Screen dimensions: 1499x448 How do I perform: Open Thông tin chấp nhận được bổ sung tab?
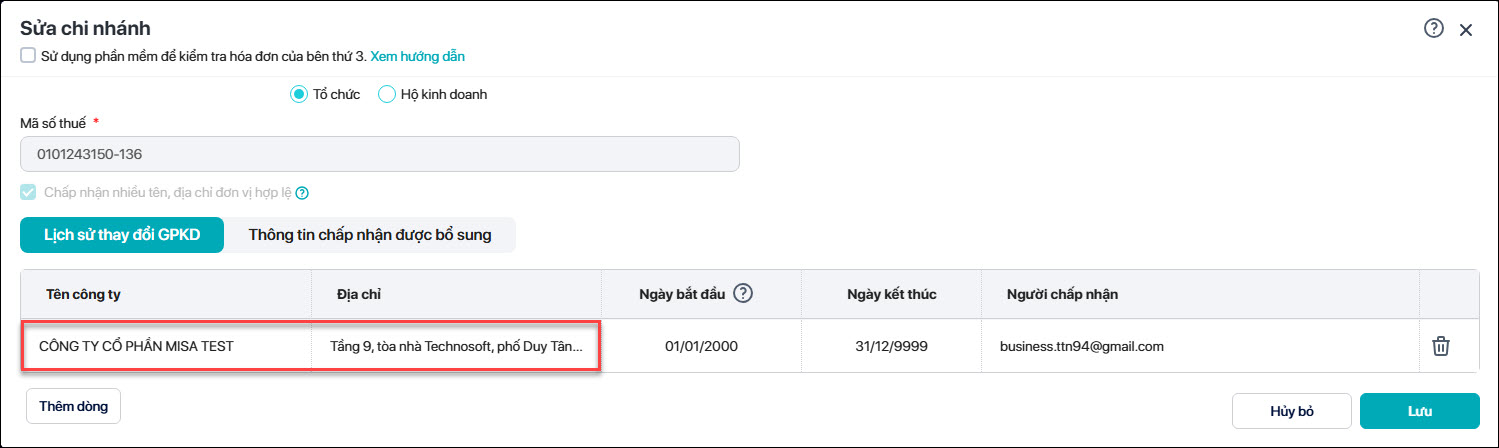pos(370,236)
